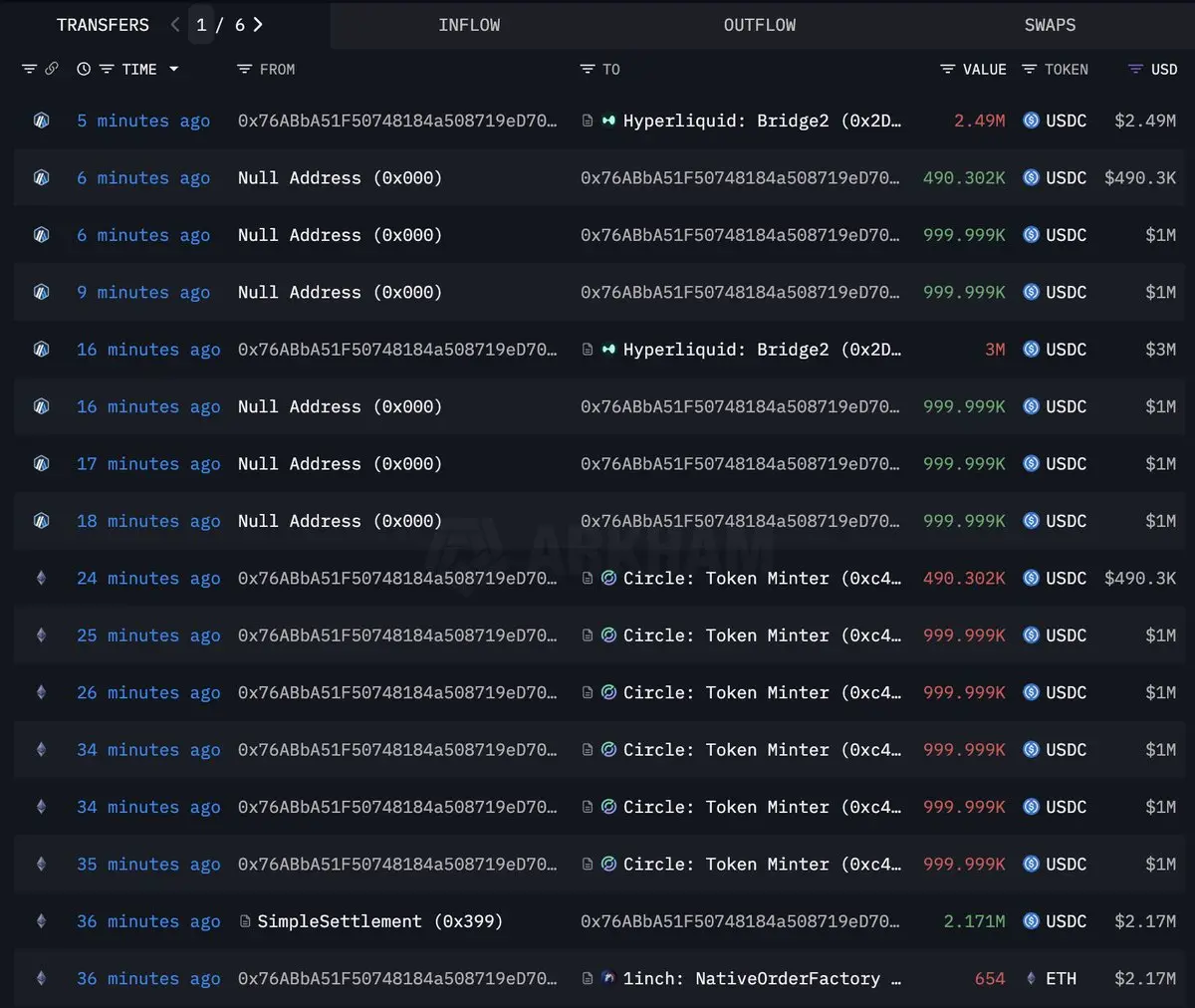The width and height of the screenshot is (1195, 1008).
Task: Open Hyperliquid: Bridge2 in the 3M row
Action: click(762, 350)
